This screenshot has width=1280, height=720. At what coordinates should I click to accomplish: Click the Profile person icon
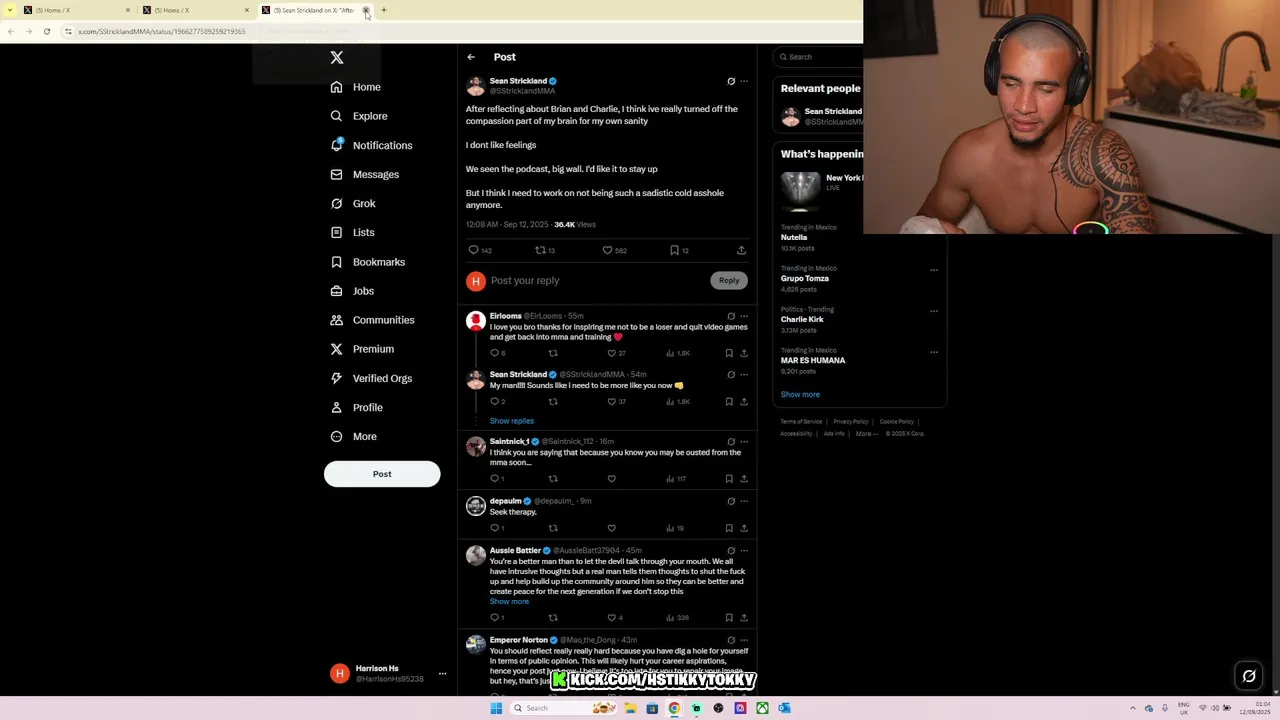click(337, 407)
